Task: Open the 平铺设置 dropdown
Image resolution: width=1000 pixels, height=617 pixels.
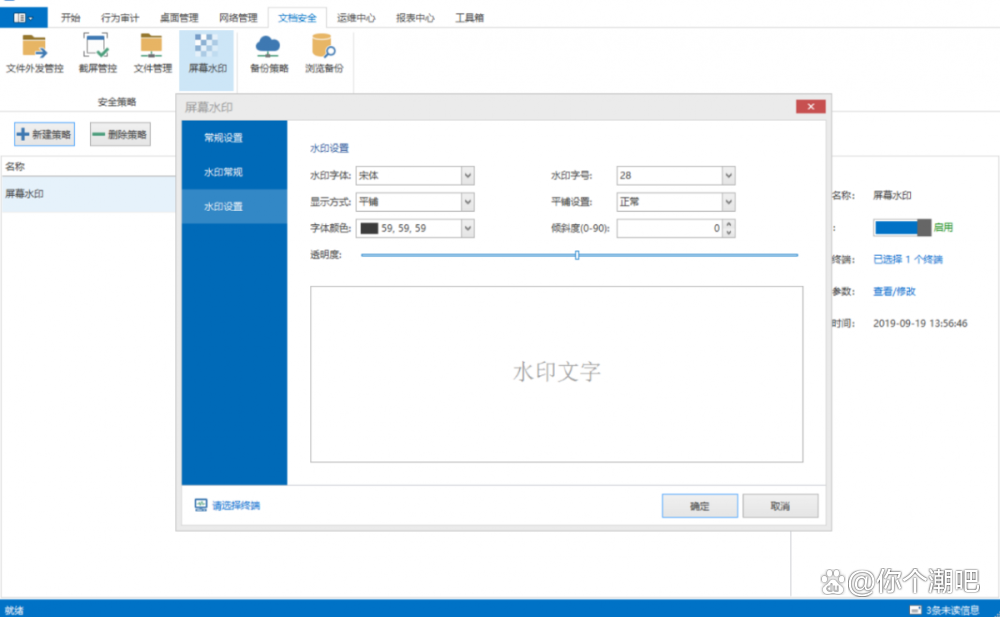Action: click(728, 202)
